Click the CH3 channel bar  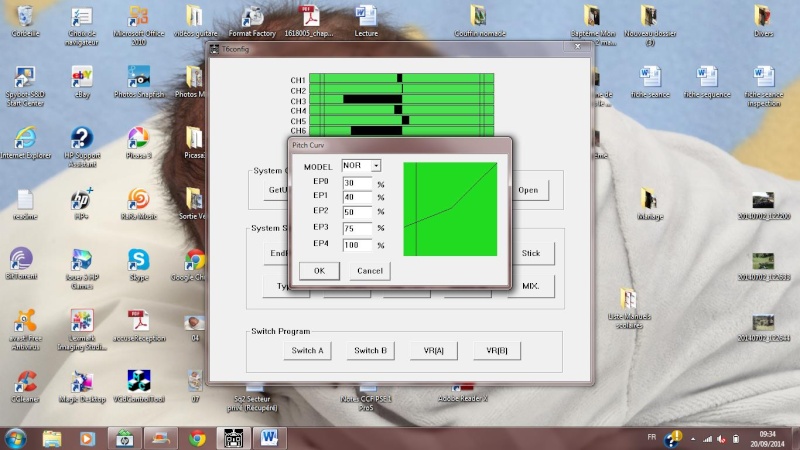[402, 99]
